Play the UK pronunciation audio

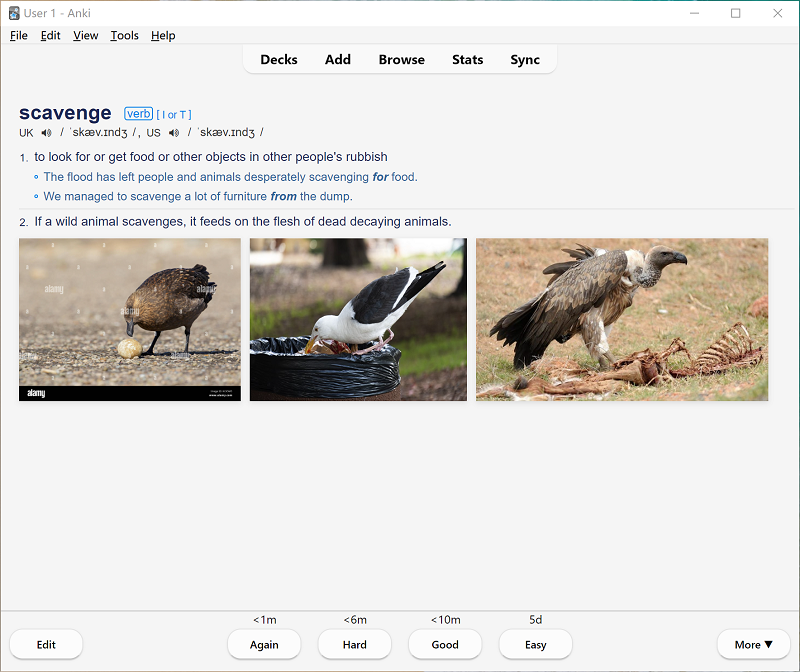coord(46,133)
